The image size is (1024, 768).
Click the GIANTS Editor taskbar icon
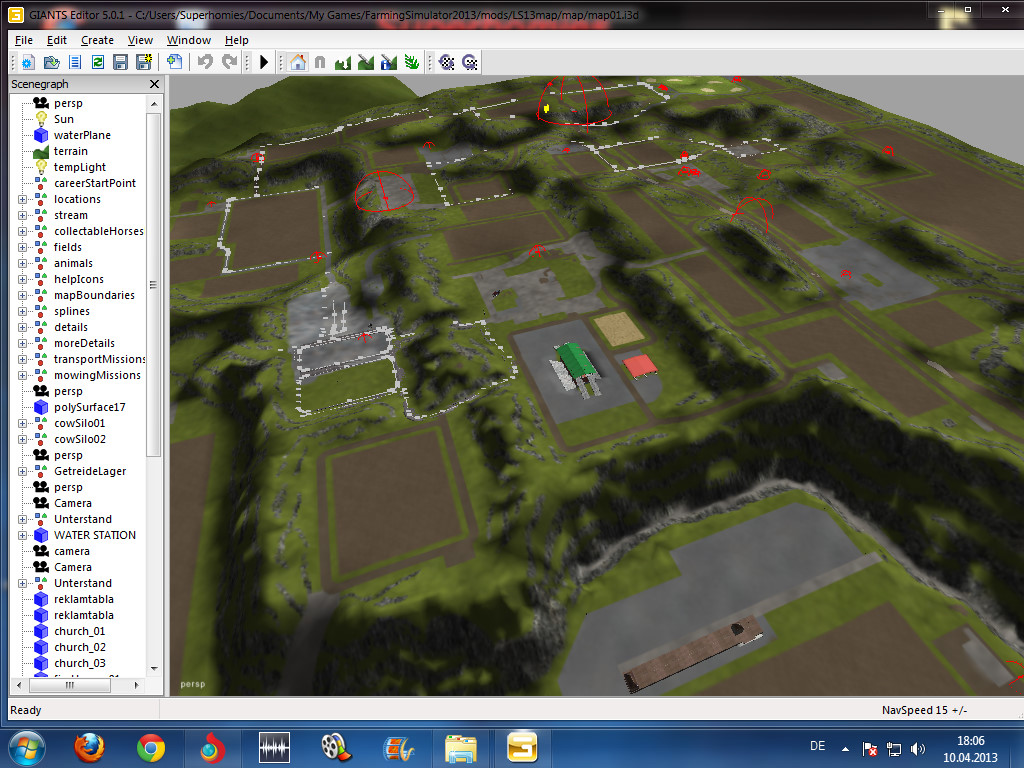pos(522,748)
